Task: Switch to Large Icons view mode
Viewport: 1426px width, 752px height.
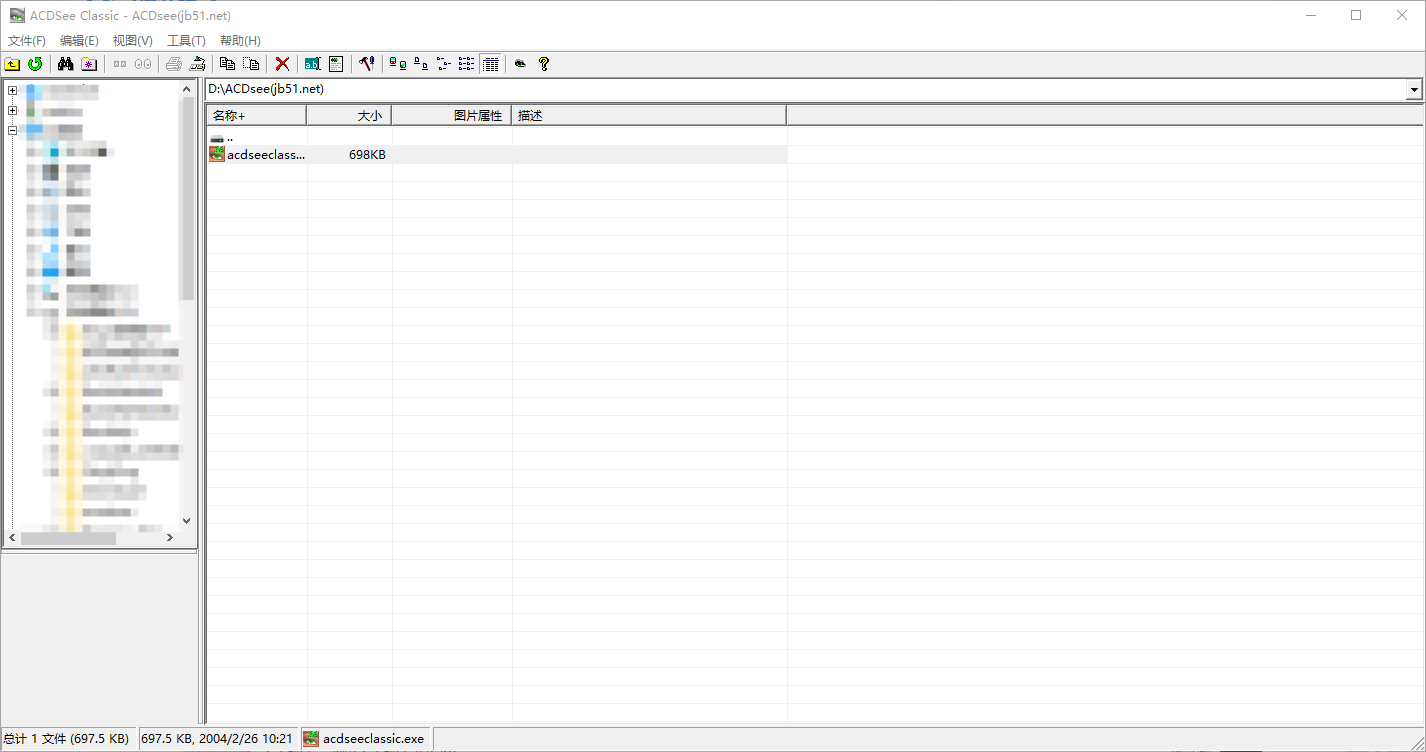Action: pos(421,64)
